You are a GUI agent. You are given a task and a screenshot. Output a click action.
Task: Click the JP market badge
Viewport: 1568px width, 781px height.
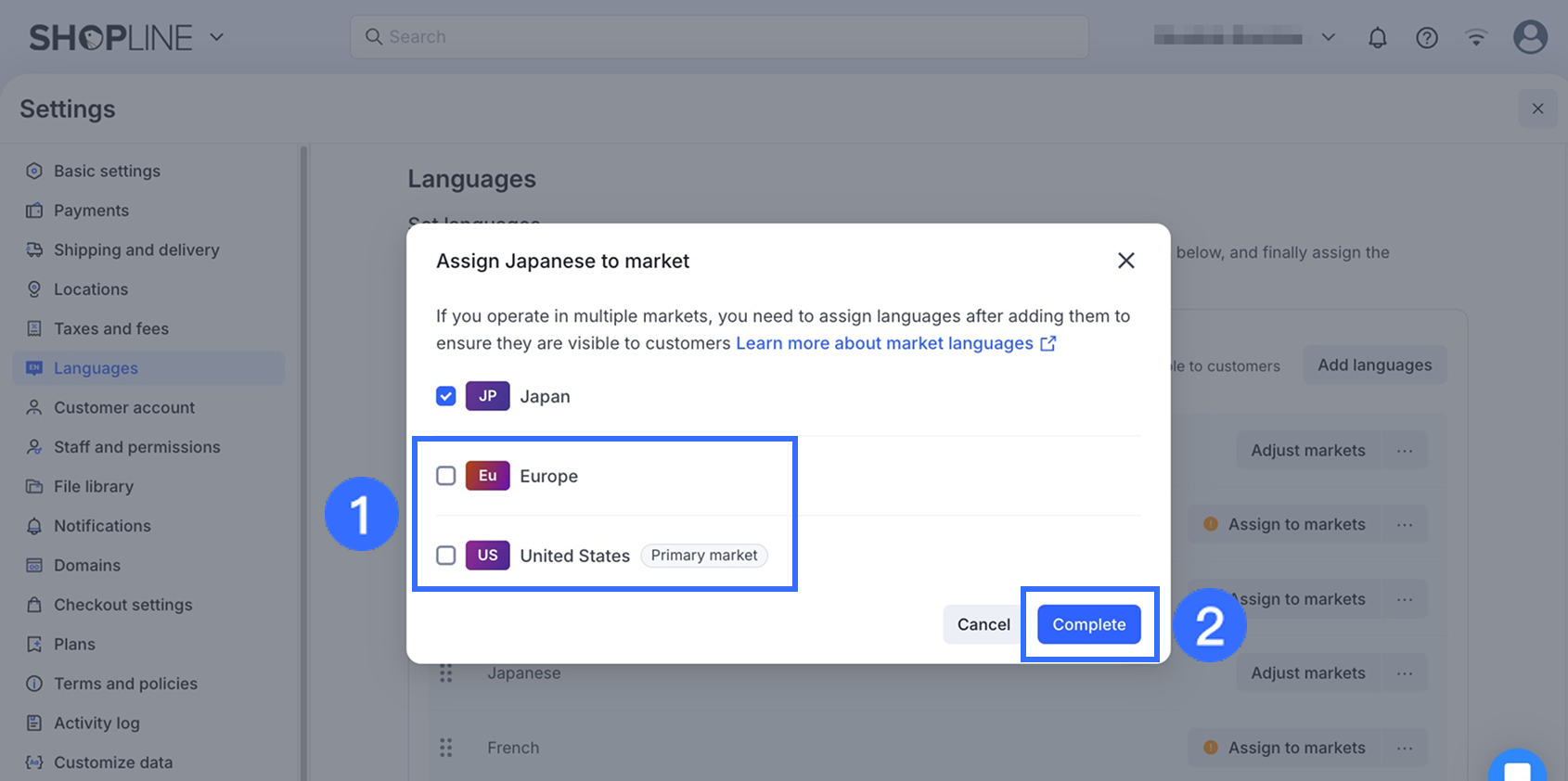[488, 396]
